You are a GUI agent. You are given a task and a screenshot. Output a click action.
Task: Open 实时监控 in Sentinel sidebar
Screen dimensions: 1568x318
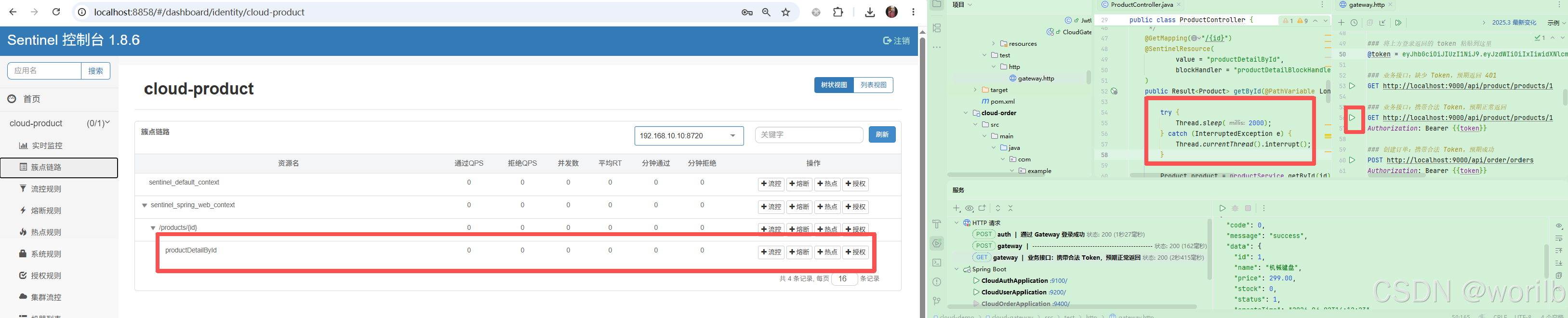click(x=46, y=146)
